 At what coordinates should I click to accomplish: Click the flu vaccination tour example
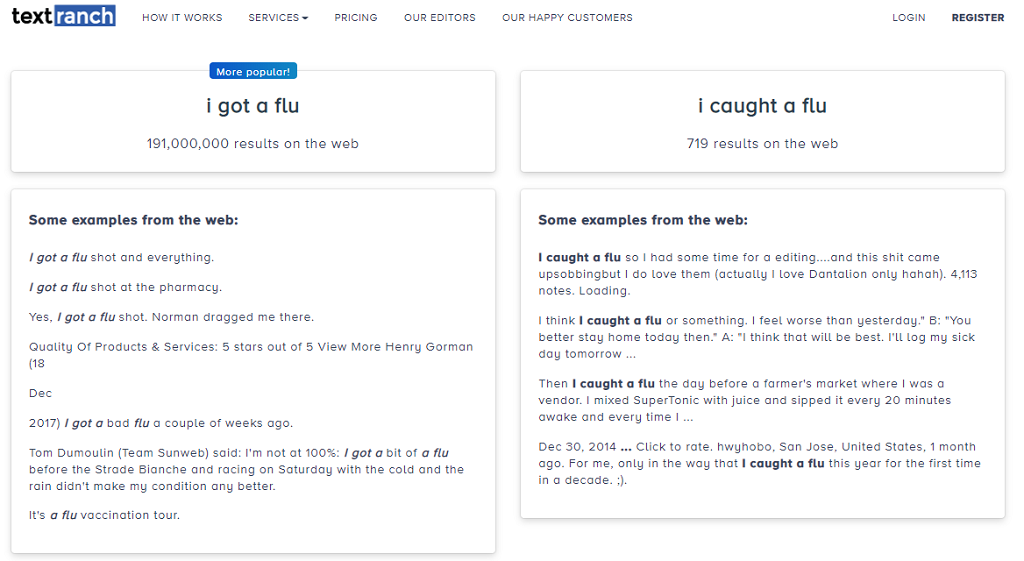(104, 515)
